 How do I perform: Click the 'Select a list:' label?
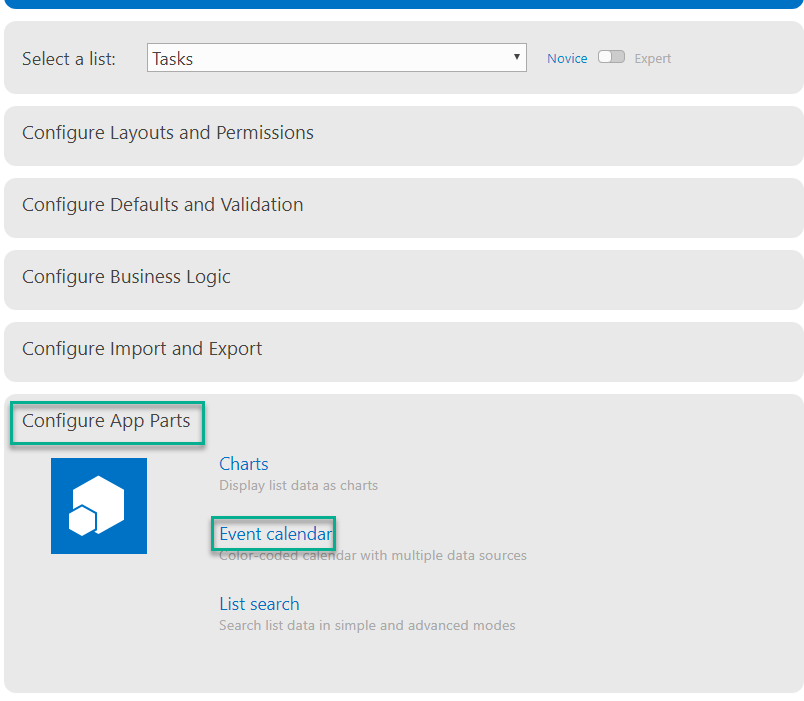[69, 59]
